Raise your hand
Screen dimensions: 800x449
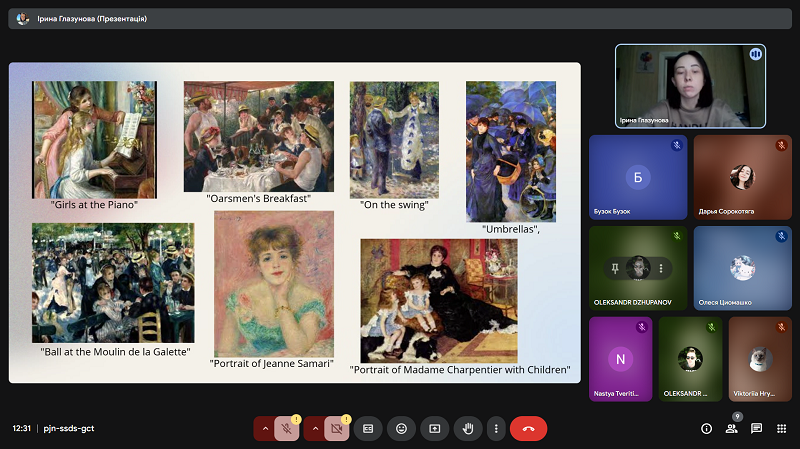(467, 429)
